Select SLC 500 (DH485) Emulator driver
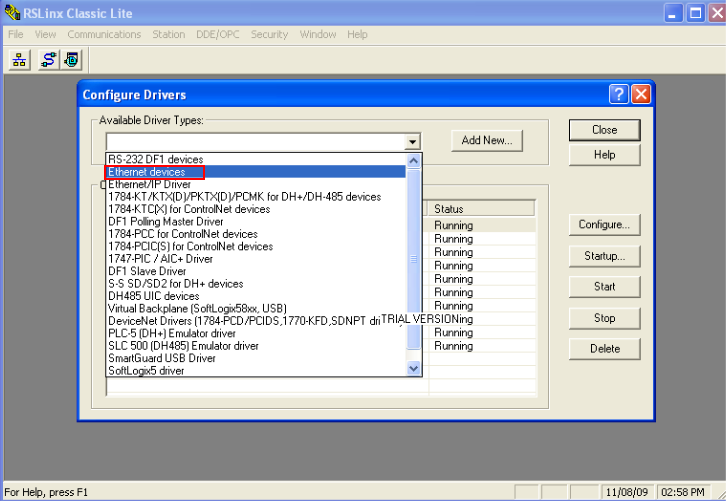This screenshot has width=727, height=501. (x=256, y=346)
